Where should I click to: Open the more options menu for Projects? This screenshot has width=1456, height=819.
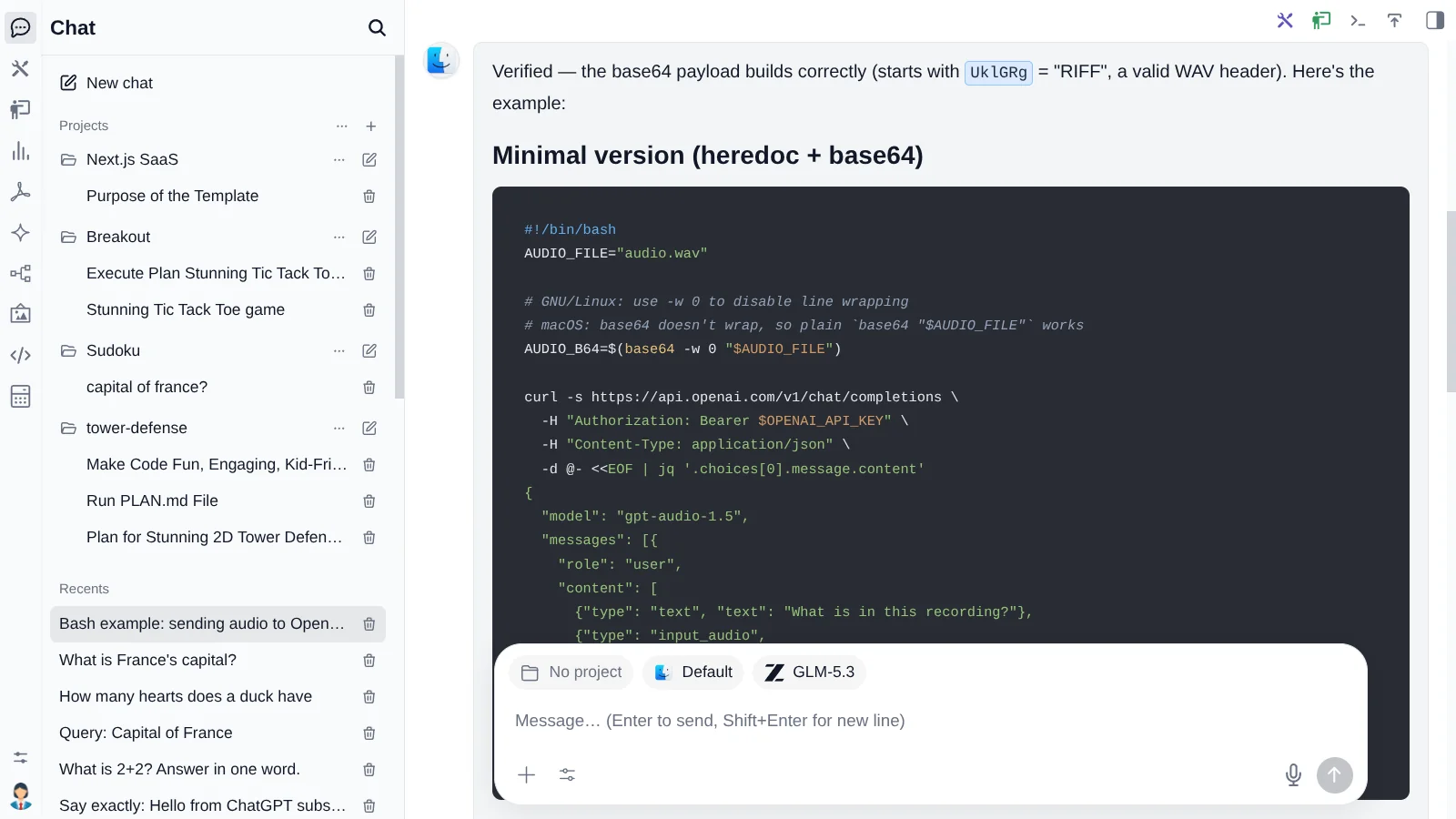342,126
